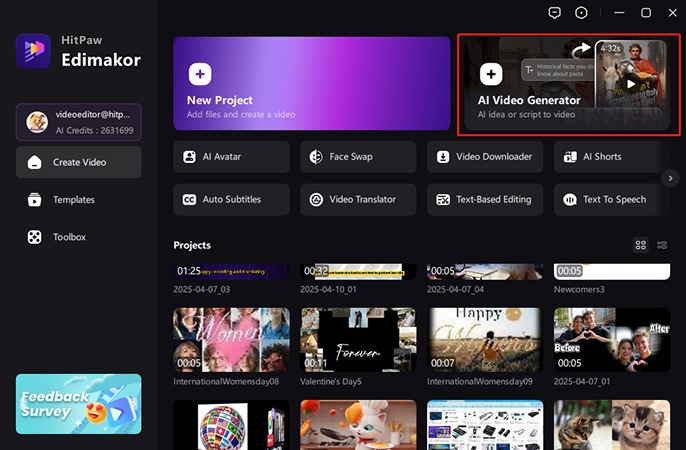The height and width of the screenshot is (450, 686).
Task: Open InternationalWomensday09 project thumbnail
Action: pos(485,340)
